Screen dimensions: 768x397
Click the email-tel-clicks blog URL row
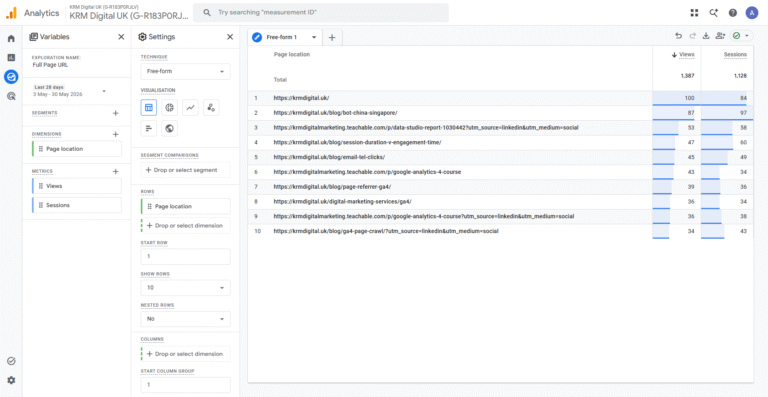point(501,157)
